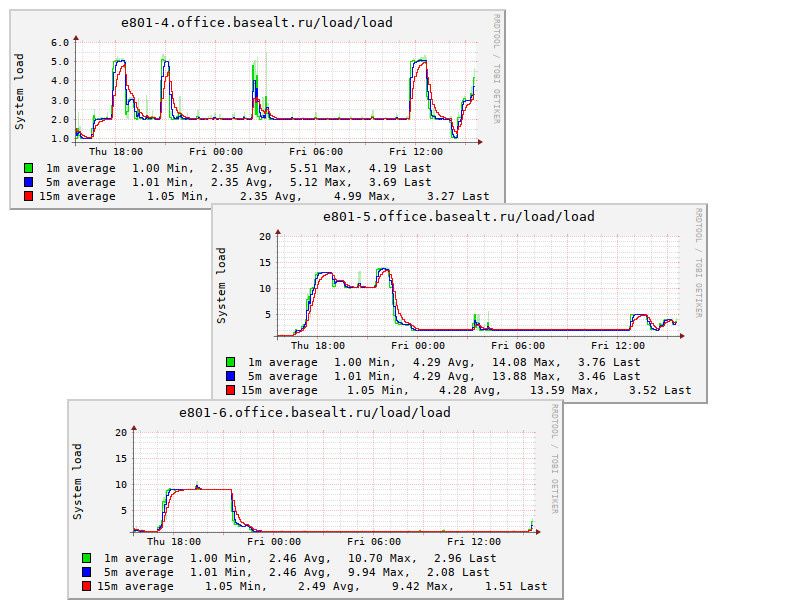This screenshot has height=600, width=800.
Task: Click red 15m average swatch in e801-6 legend
Action: (x=87, y=586)
